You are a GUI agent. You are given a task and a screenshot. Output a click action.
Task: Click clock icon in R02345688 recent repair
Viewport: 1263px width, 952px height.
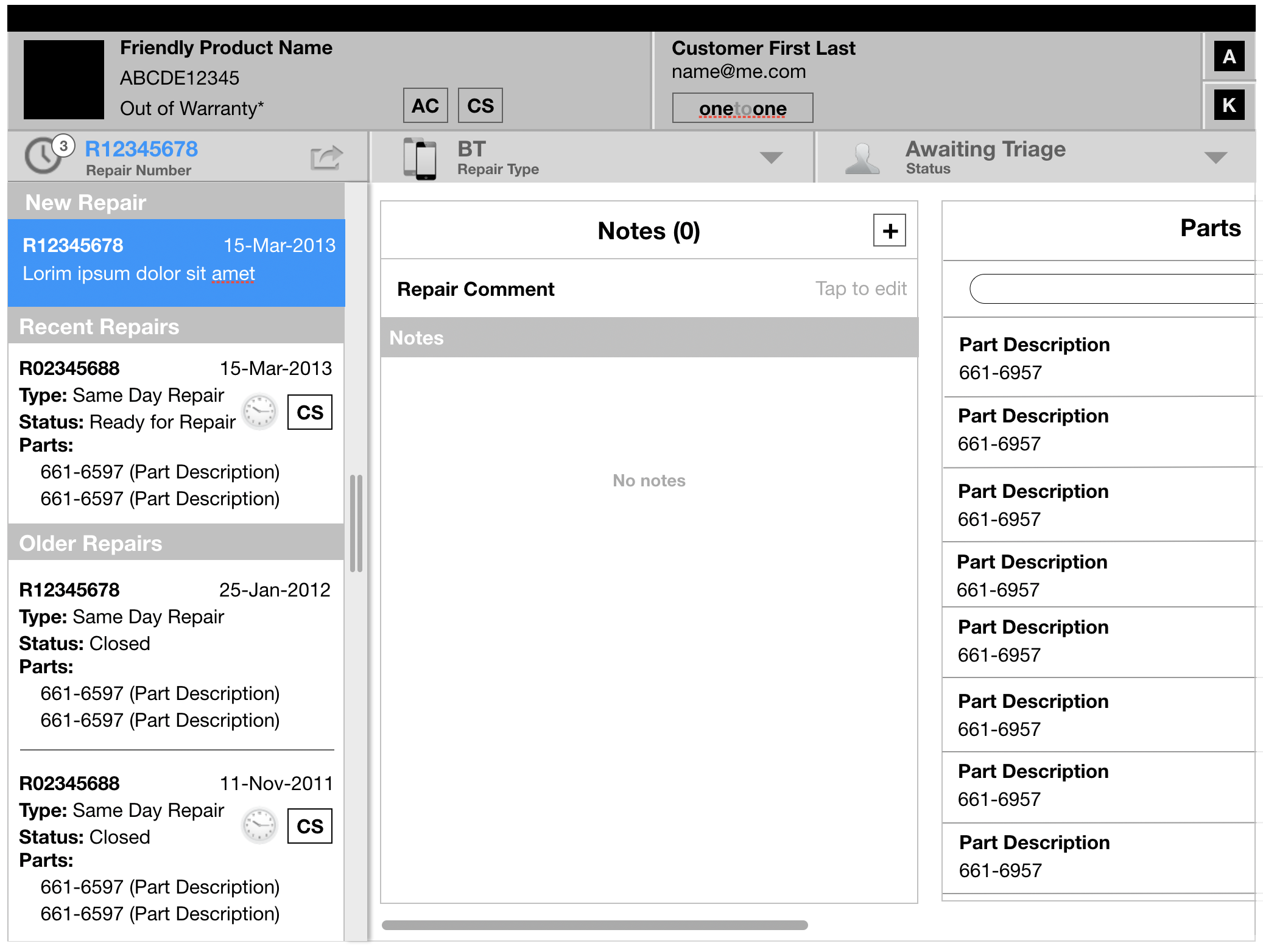[x=260, y=412]
